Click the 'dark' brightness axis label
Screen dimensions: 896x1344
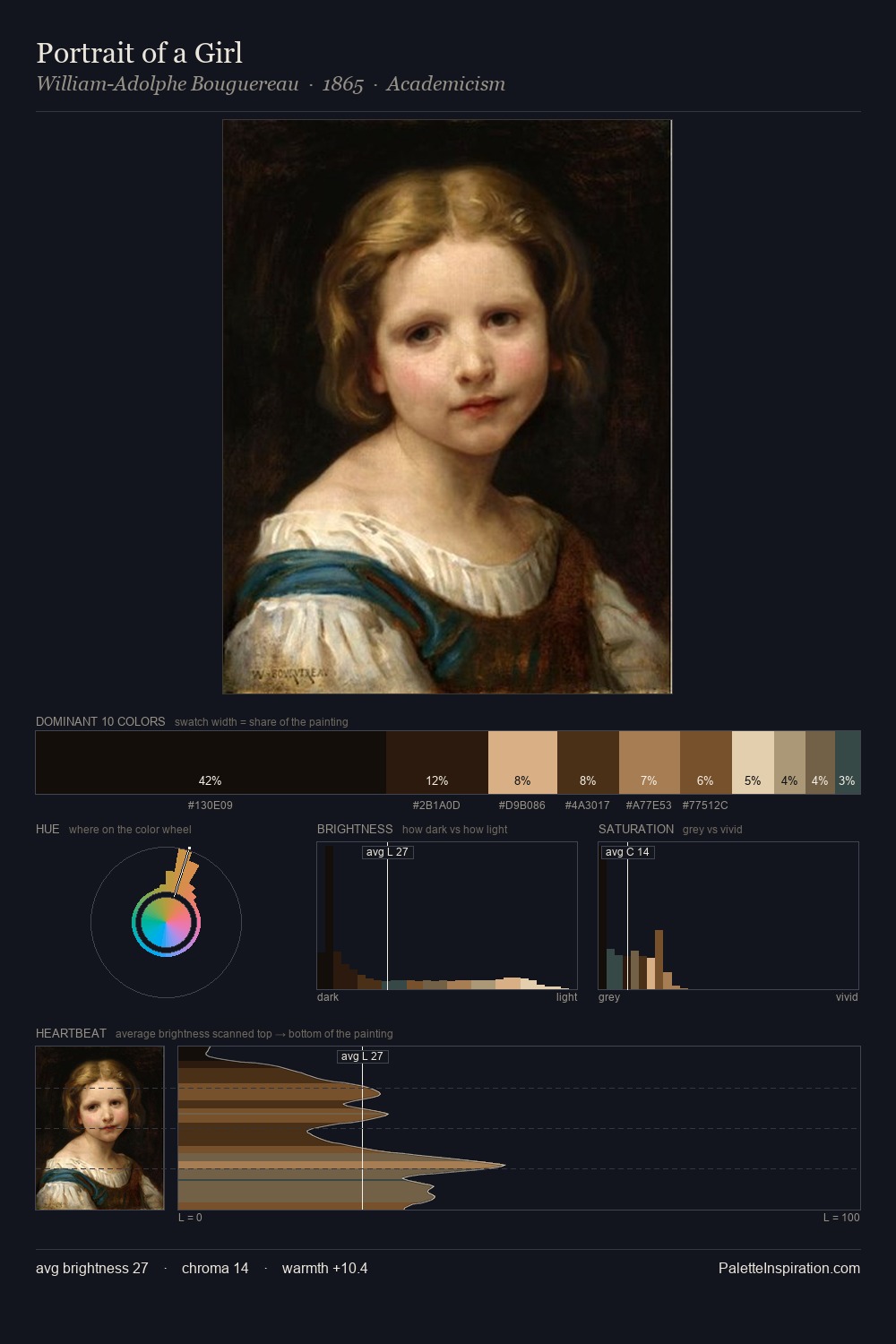(x=328, y=997)
